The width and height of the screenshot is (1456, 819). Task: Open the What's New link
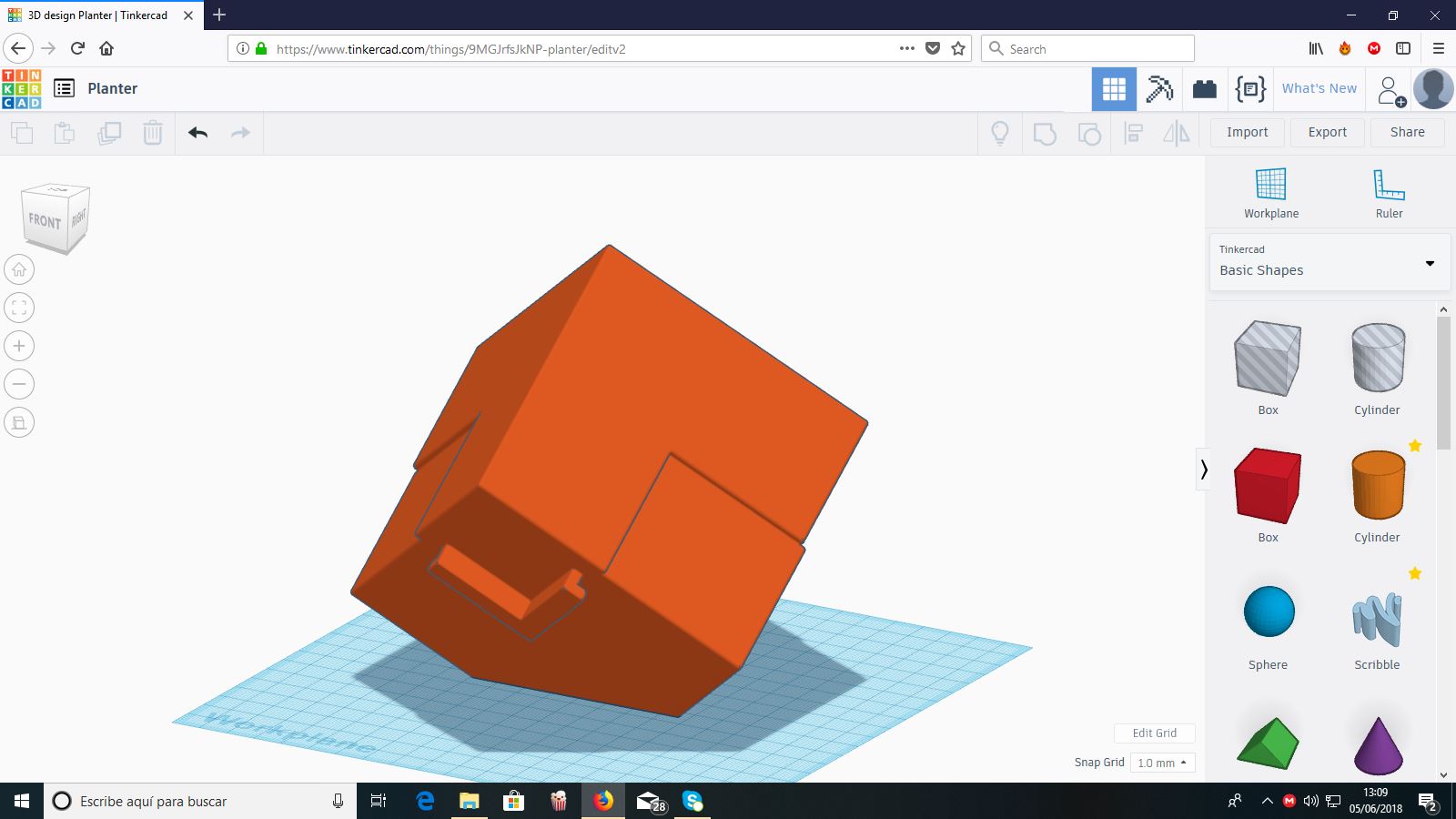tap(1319, 88)
